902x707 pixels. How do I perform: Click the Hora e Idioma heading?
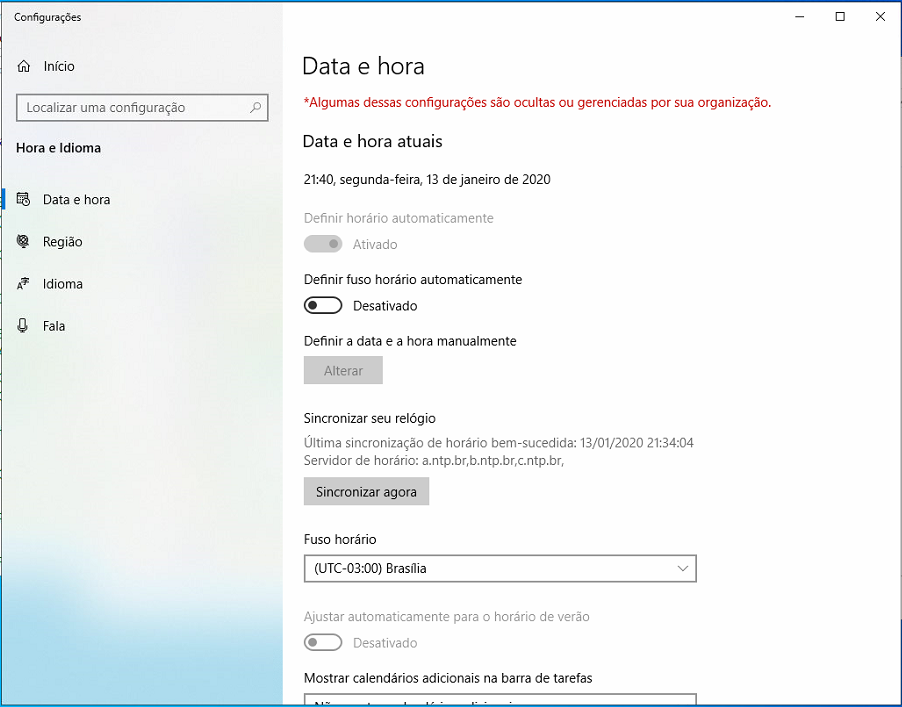pos(59,148)
